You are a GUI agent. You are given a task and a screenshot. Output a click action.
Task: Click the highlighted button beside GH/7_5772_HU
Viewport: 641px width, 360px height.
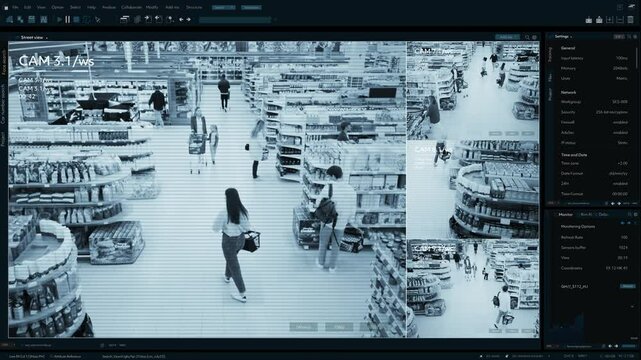628,286
